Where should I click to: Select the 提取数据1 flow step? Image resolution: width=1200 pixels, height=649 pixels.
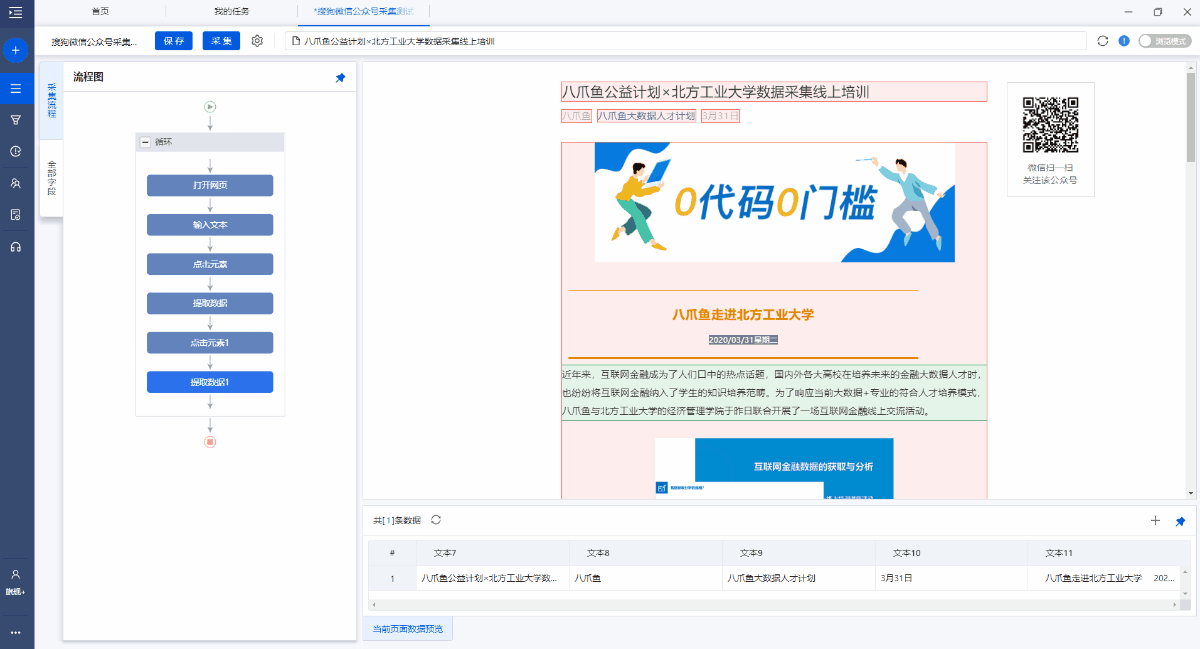[210, 382]
